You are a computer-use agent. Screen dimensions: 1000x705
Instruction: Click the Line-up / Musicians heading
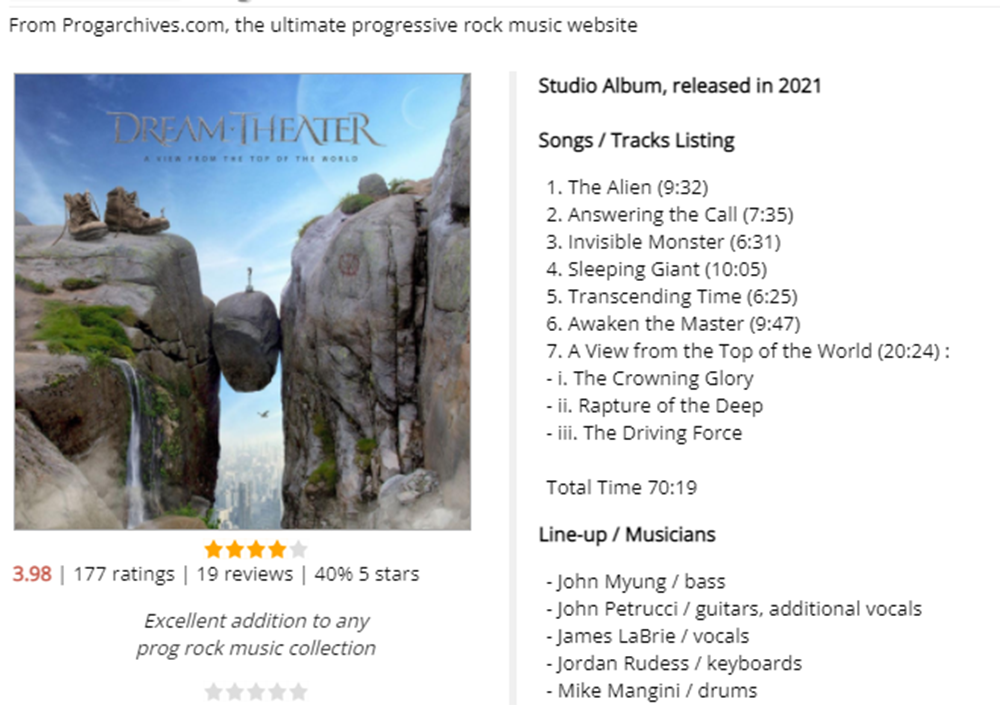tap(627, 534)
